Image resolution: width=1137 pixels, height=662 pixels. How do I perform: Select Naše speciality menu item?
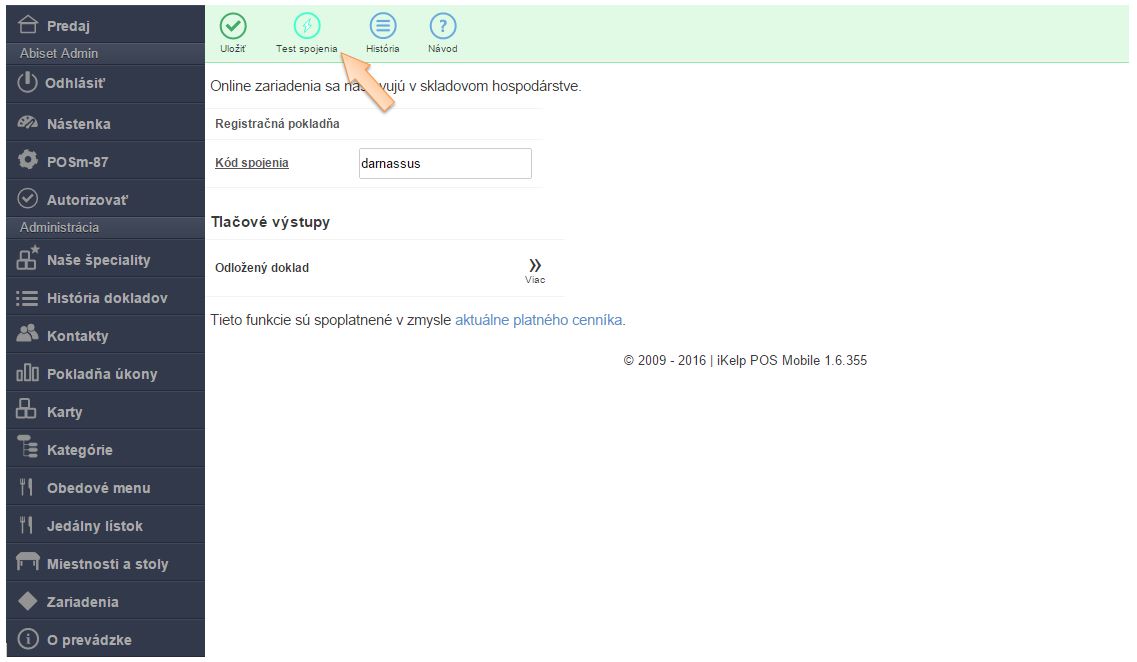pos(98,260)
